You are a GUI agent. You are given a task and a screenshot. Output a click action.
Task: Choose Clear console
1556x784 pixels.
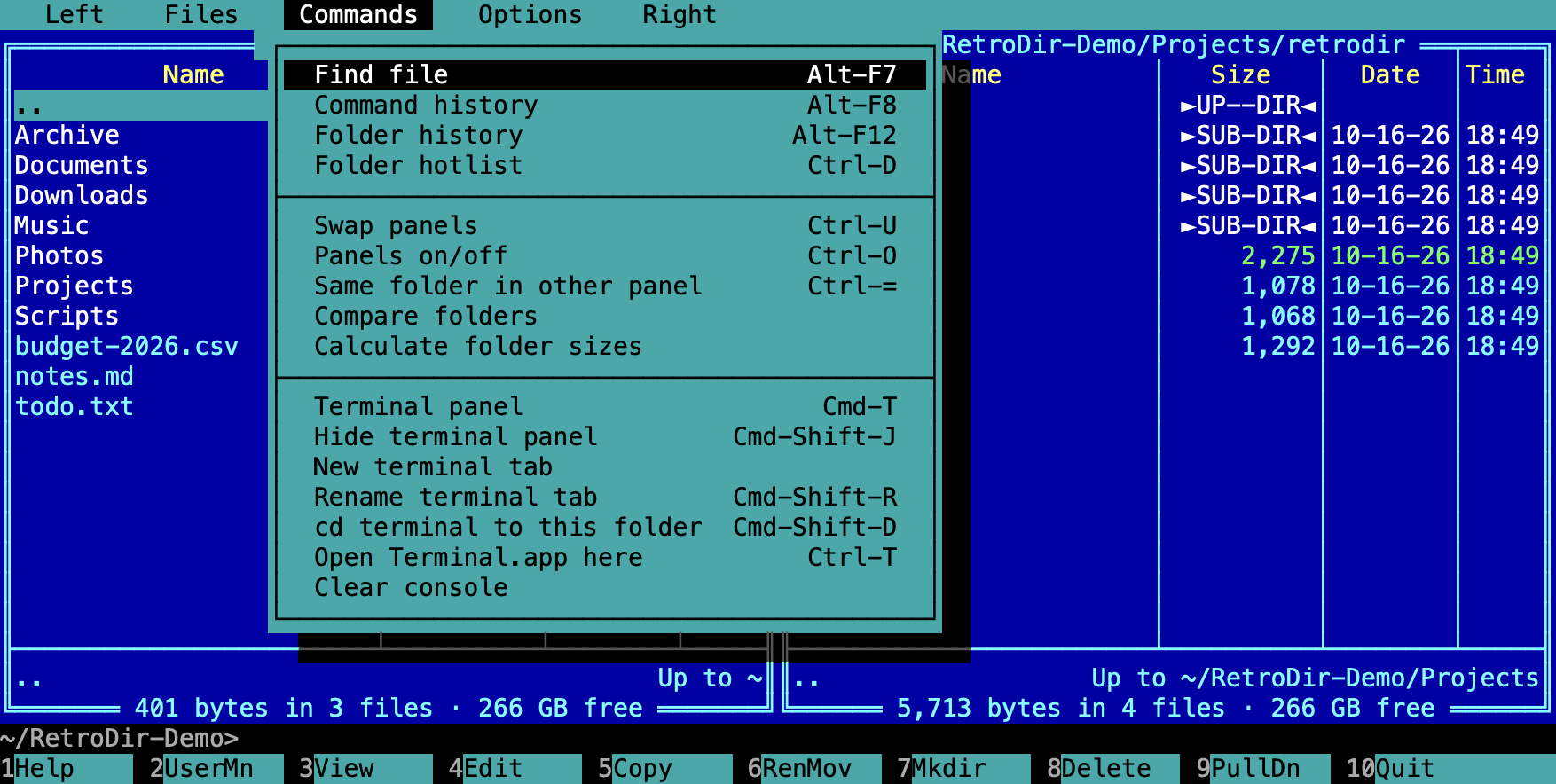click(x=605, y=588)
